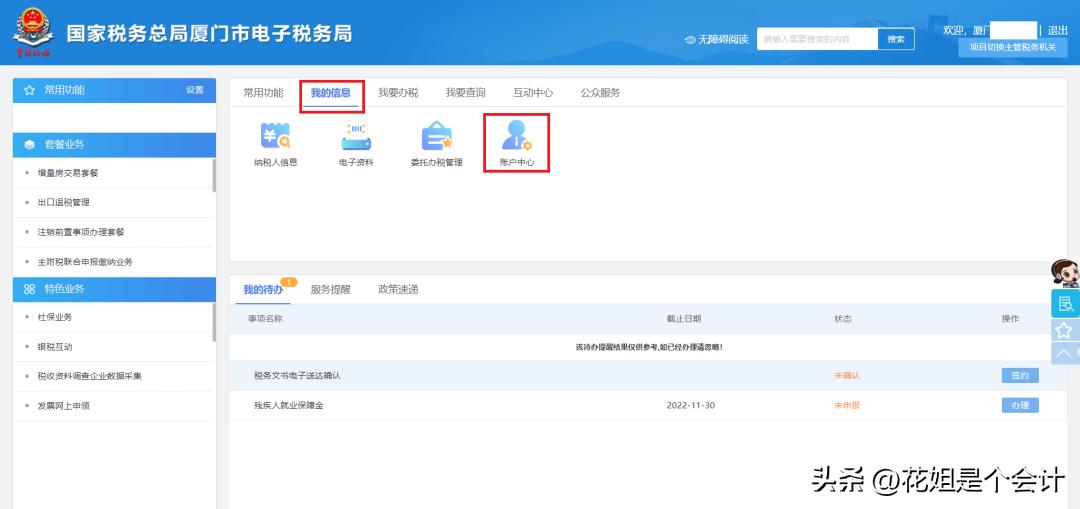
Task: Switch to the 我的信息 tab
Action: [331, 93]
